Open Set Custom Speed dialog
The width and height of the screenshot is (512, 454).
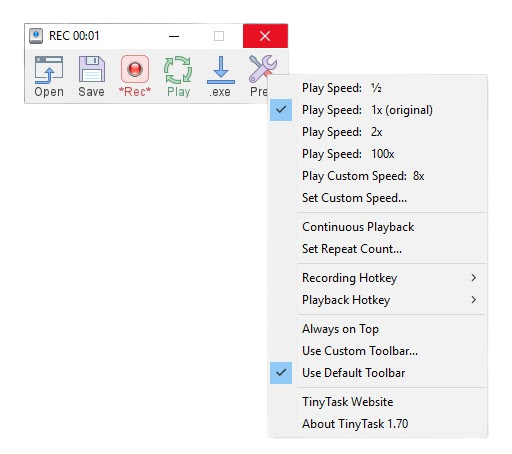click(x=378, y=198)
